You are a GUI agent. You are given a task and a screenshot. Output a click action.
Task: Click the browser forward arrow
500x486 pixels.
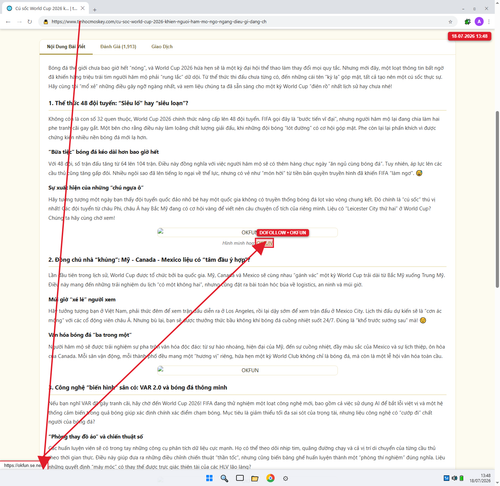(19, 22)
